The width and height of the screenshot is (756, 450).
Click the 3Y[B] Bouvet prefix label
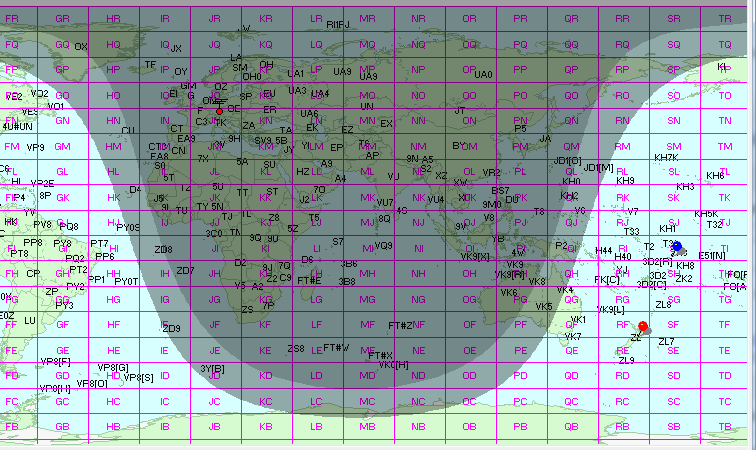pyautogui.click(x=211, y=369)
